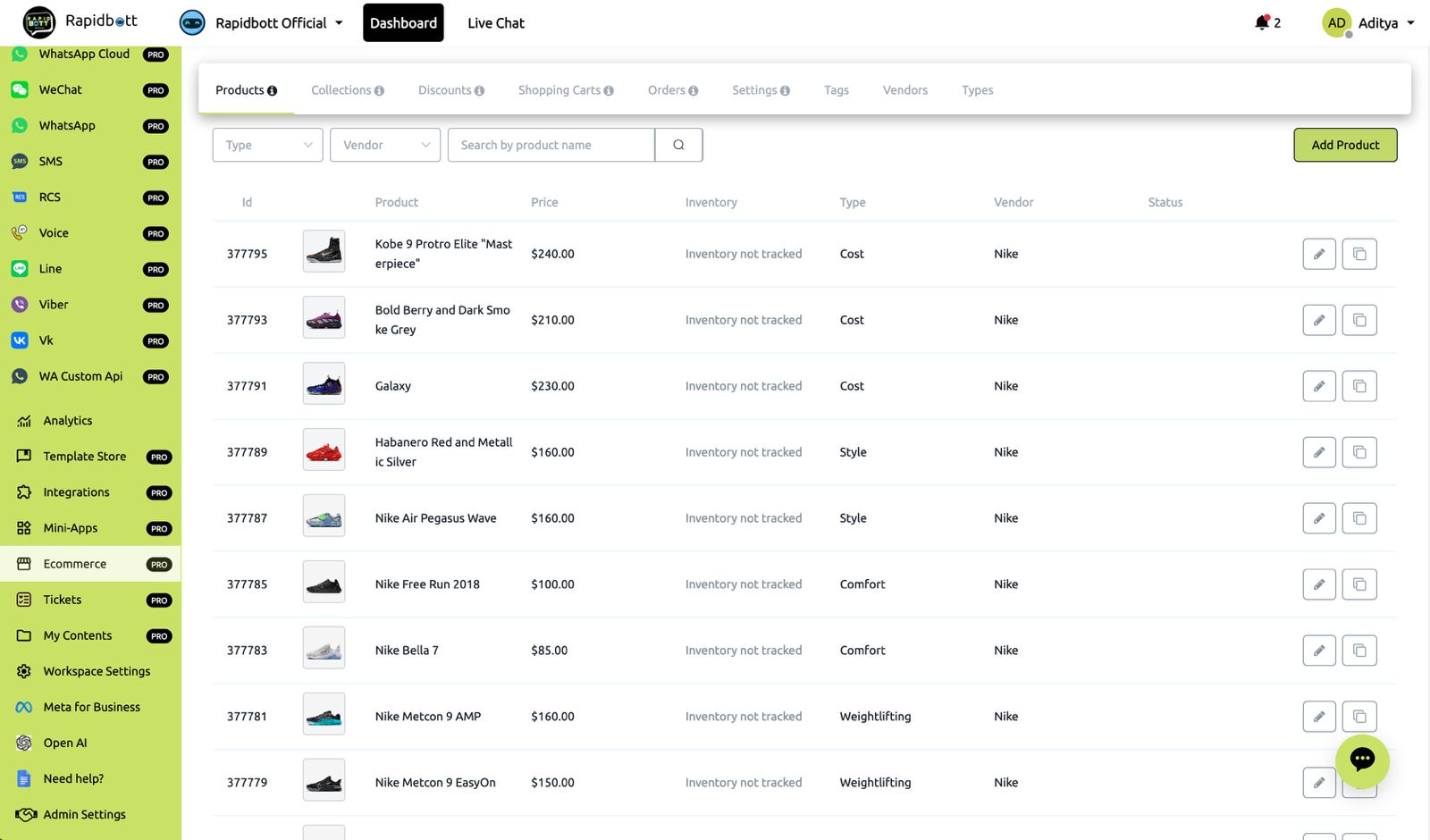Go to Live Chat
Viewport: 1430px width, 840px height.
point(495,23)
